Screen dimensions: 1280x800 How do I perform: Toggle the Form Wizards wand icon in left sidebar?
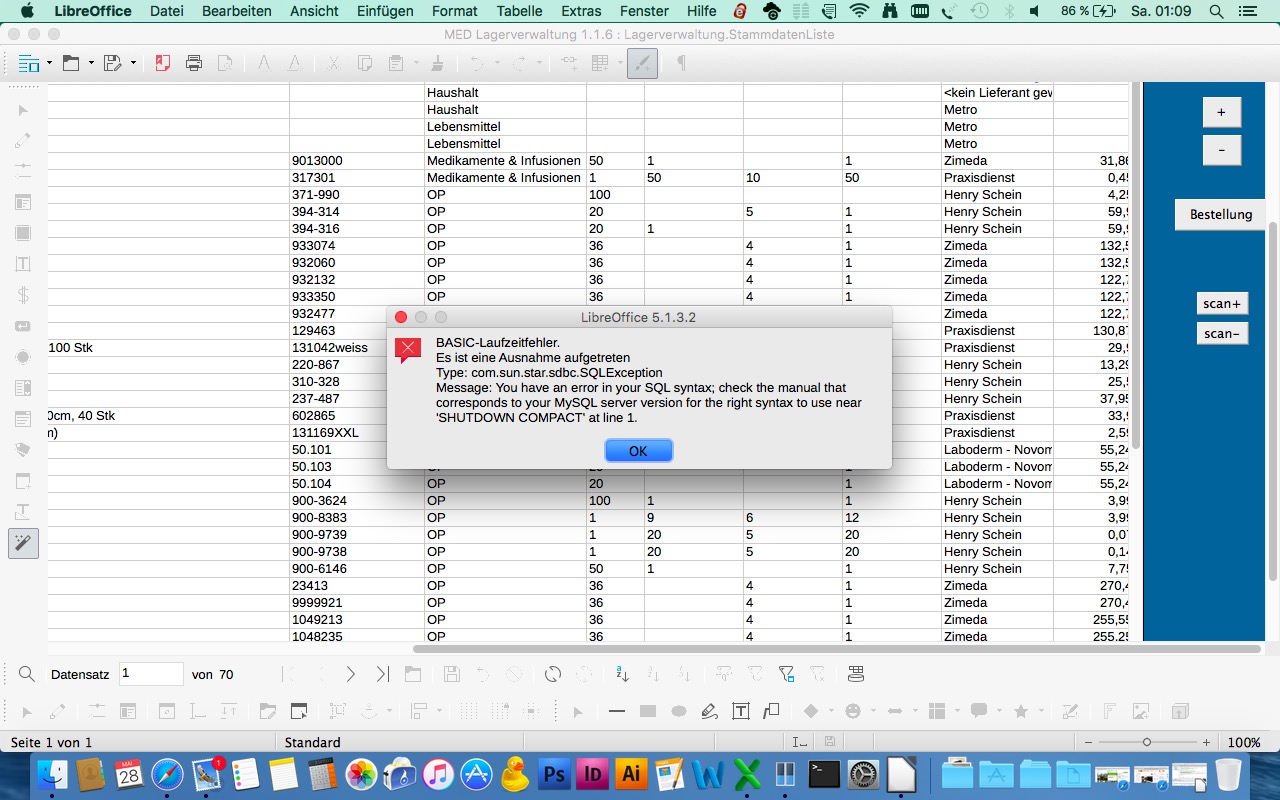[x=23, y=543]
